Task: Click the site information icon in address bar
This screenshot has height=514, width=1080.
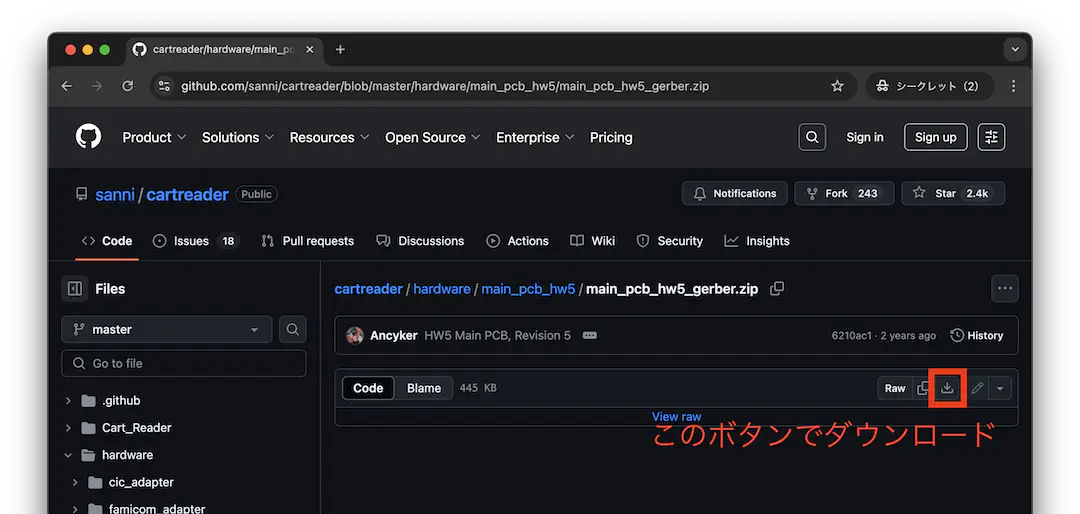Action: point(164,86)
